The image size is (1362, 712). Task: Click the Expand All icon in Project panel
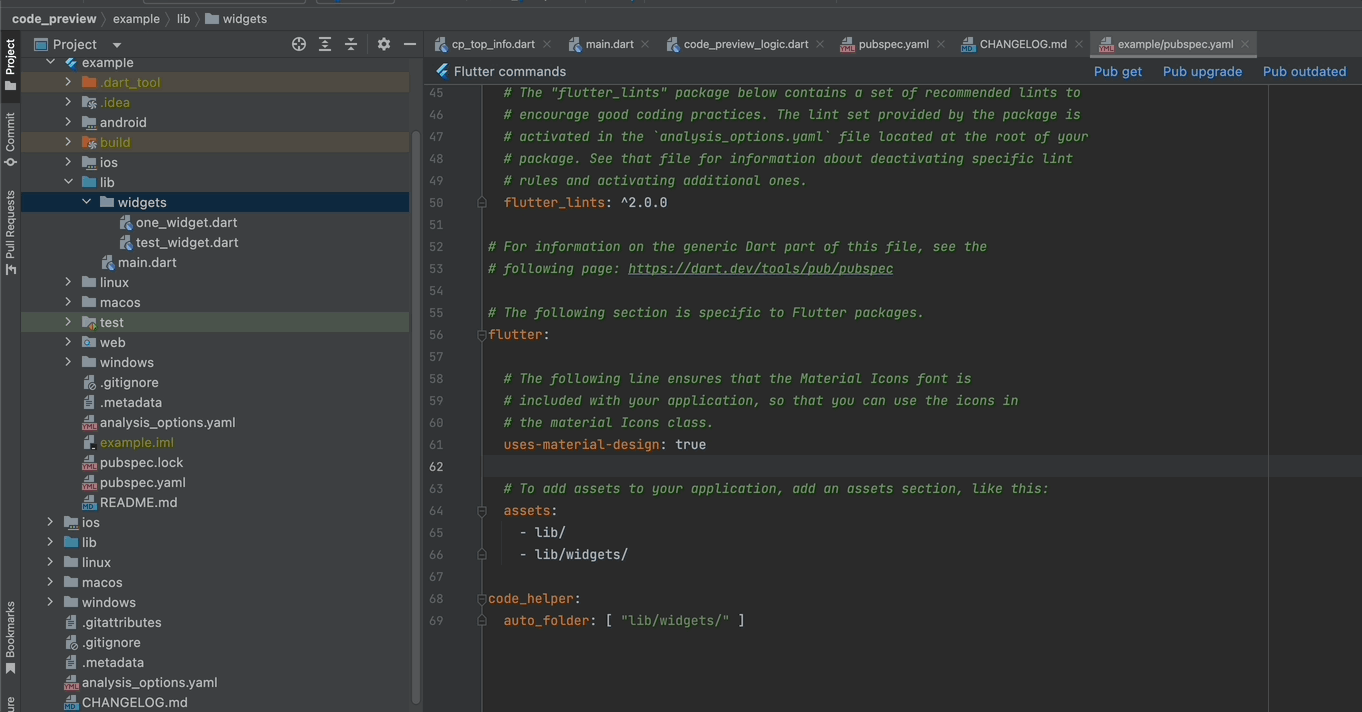[x=325, y=44]
